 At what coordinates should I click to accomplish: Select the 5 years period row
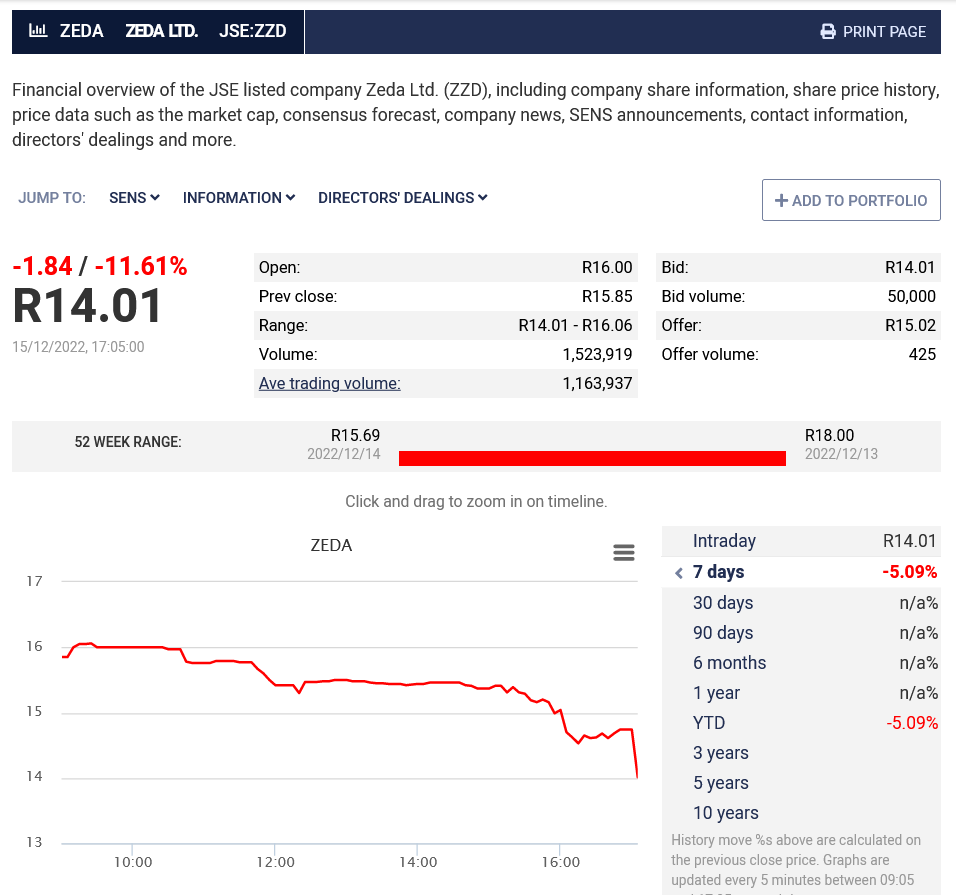801,782
